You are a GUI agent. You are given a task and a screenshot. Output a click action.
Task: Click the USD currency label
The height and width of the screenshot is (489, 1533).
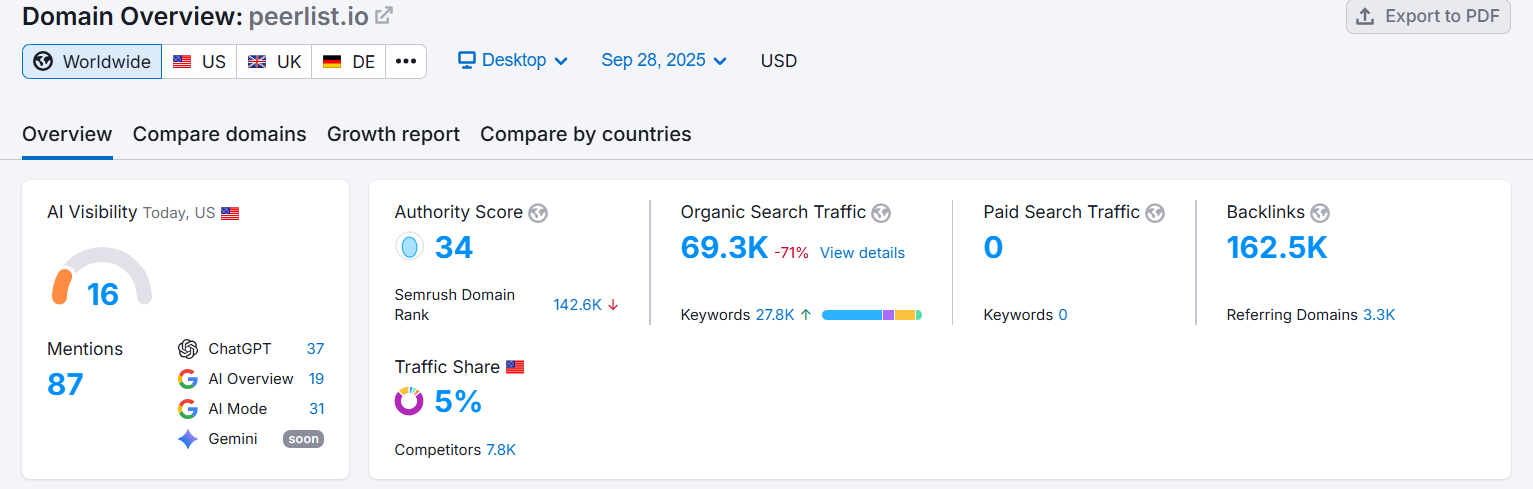[779, 61]
